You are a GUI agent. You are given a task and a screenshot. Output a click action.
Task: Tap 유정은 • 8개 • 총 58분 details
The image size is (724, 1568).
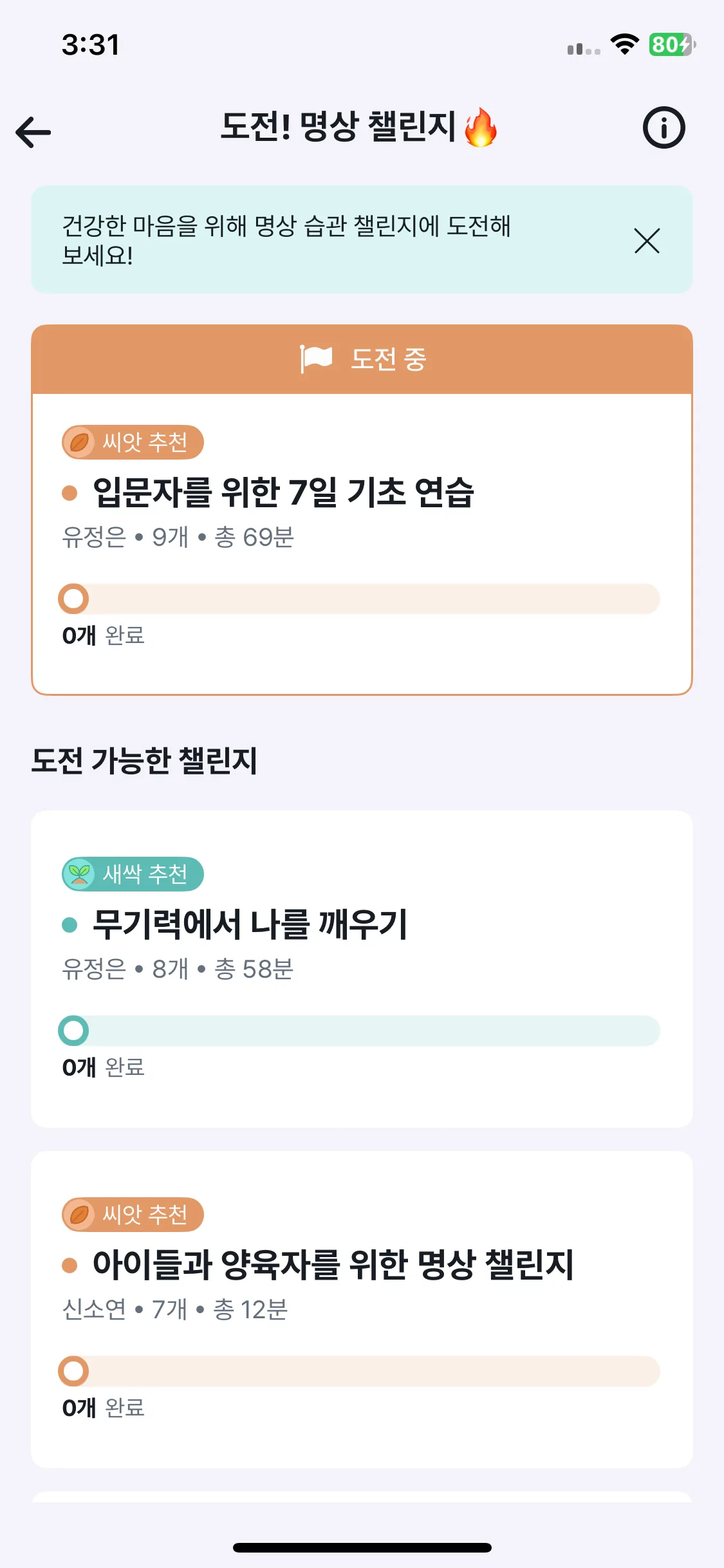pyautogui.click(x=178, y=969)
